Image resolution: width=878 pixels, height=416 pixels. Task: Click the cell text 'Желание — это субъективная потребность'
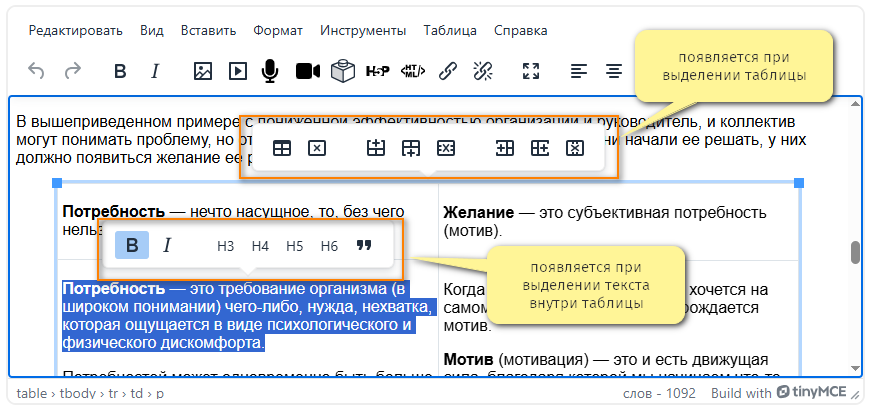[x=605, y=213]
